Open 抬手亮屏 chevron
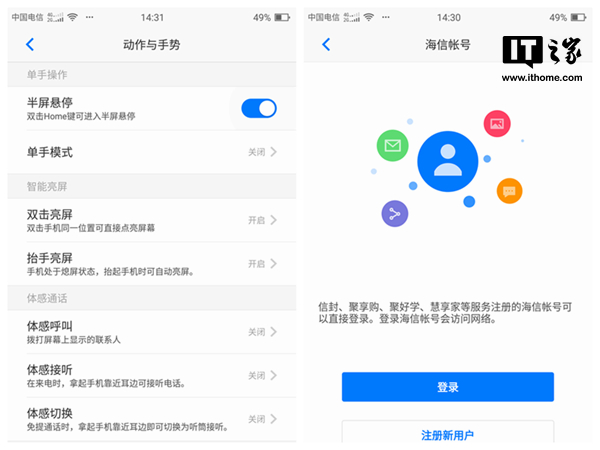 coord(274,264)
